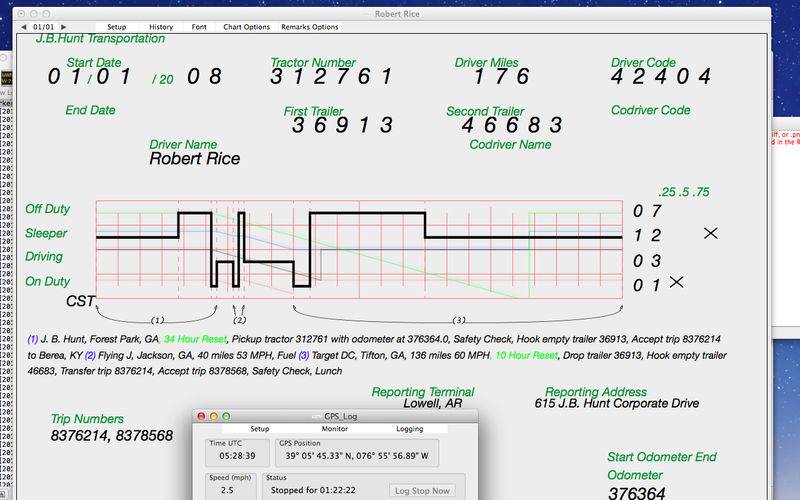Click the green 10 Hour Reset remark
The height and width of the screenshot is (500, 800).
pos(527,356)
